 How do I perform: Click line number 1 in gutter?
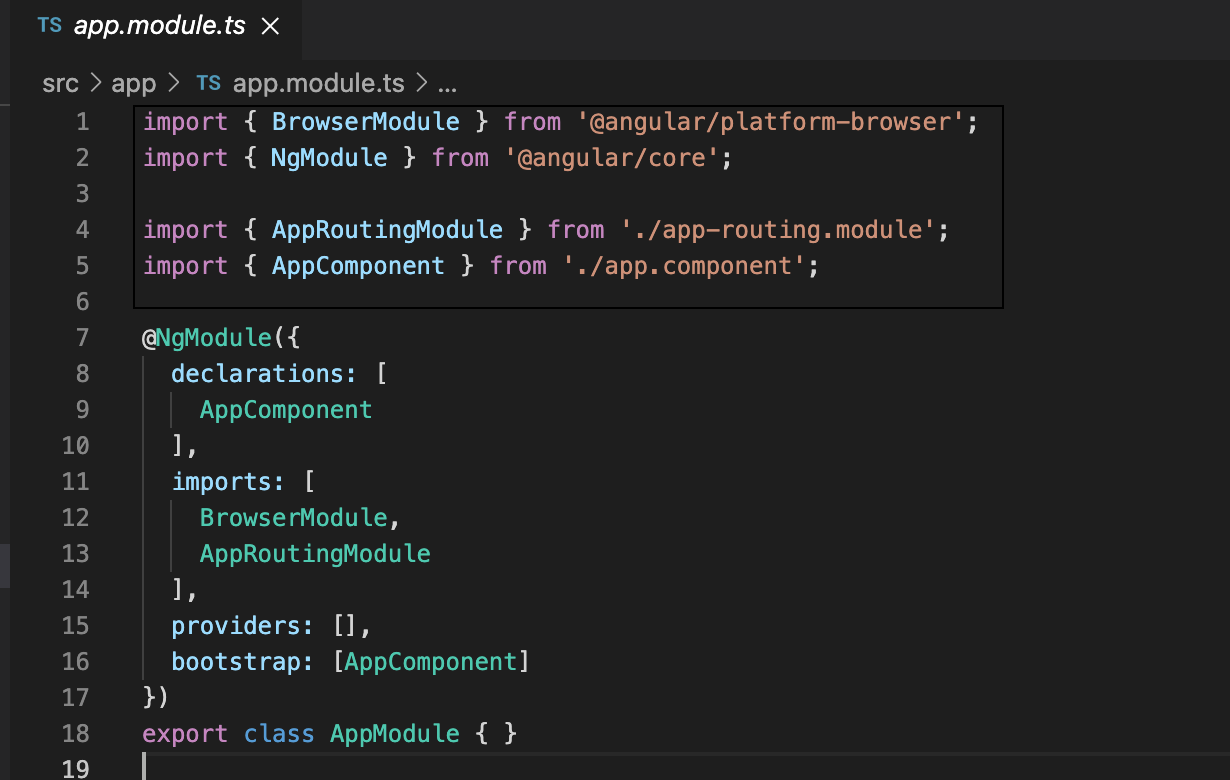click(x=82, y=122)
